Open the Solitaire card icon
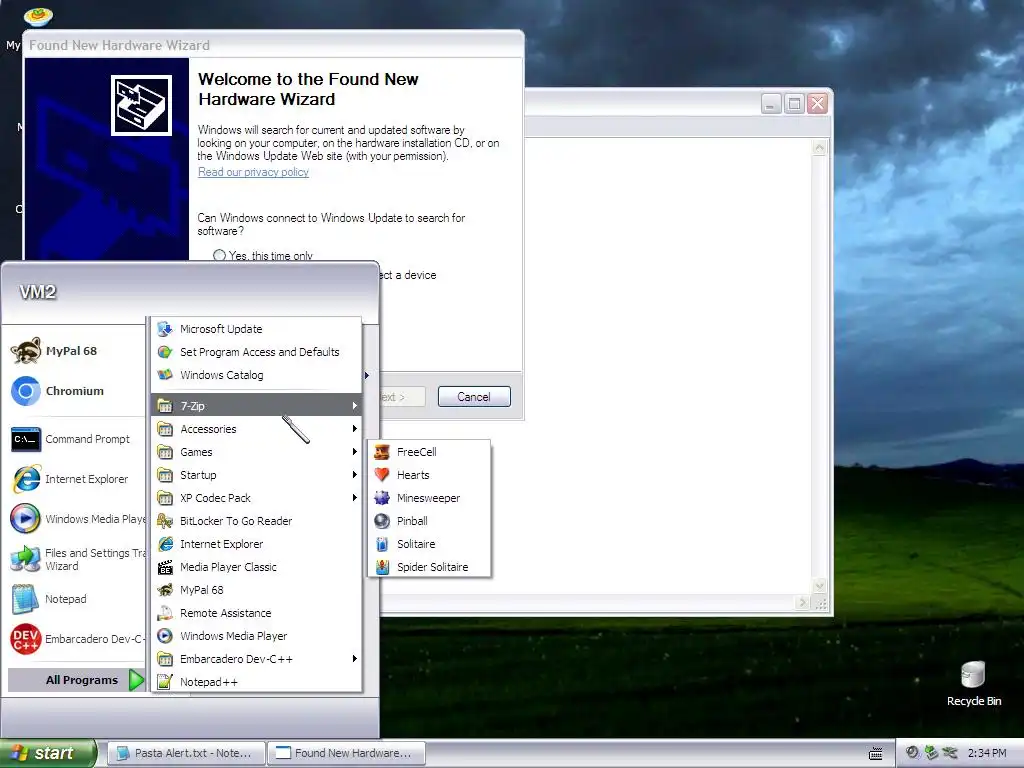1024x768 pixels. click(382, 544)
